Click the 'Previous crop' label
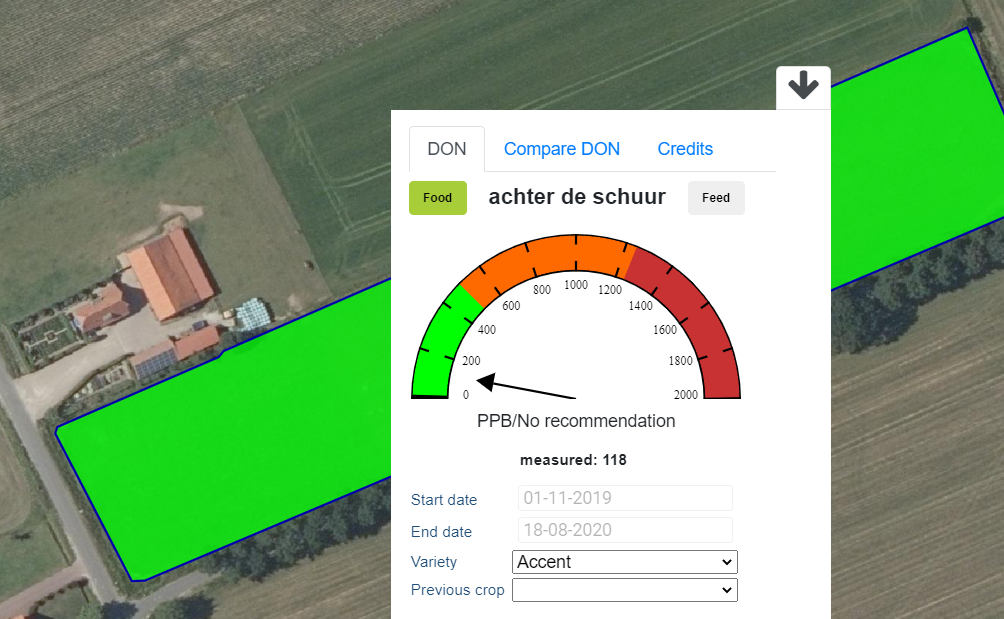 pyautogui.click(x=457, y=590)
